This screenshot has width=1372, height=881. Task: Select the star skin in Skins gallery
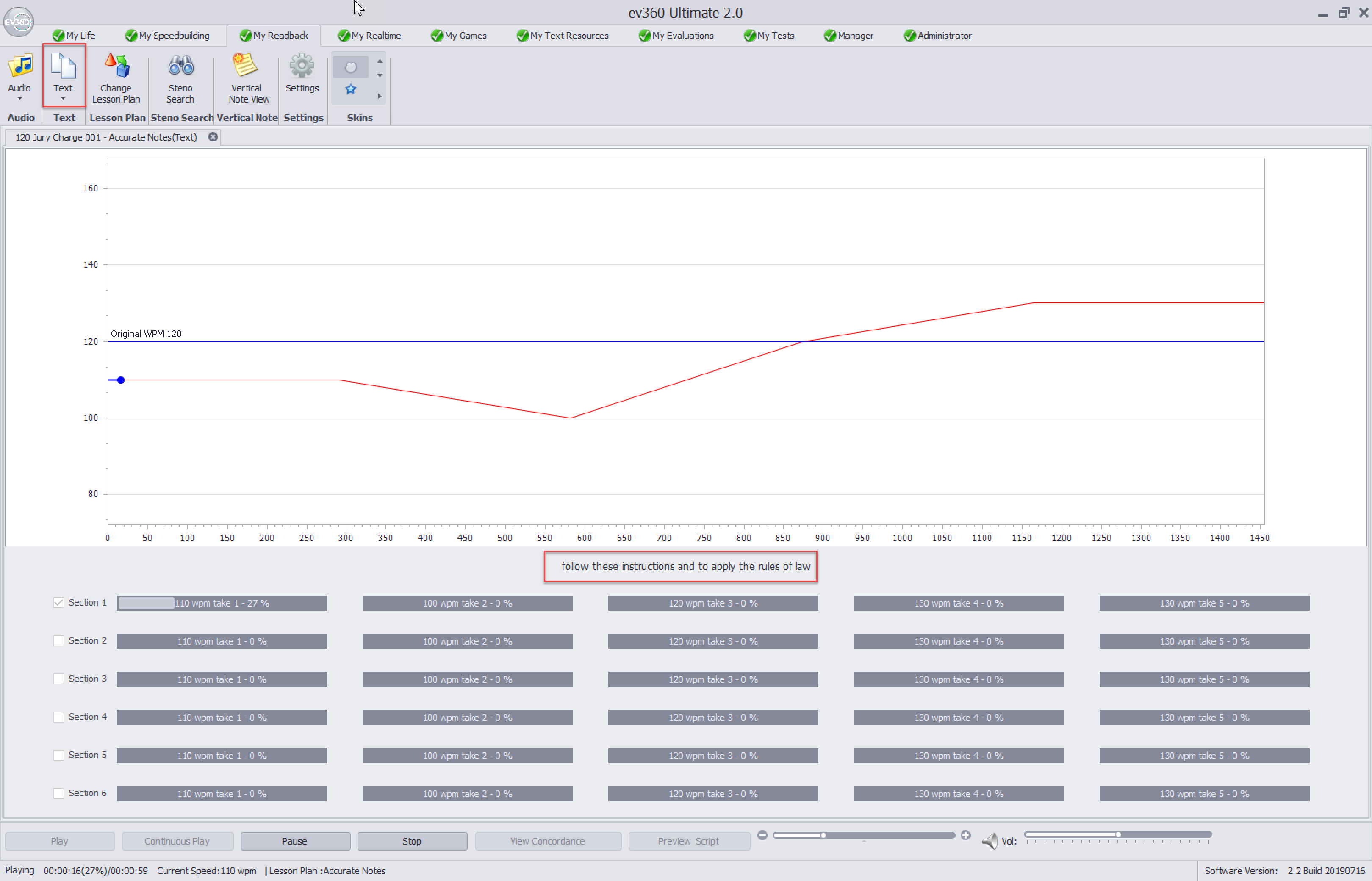pyautogui.click(x=350, y=89)
